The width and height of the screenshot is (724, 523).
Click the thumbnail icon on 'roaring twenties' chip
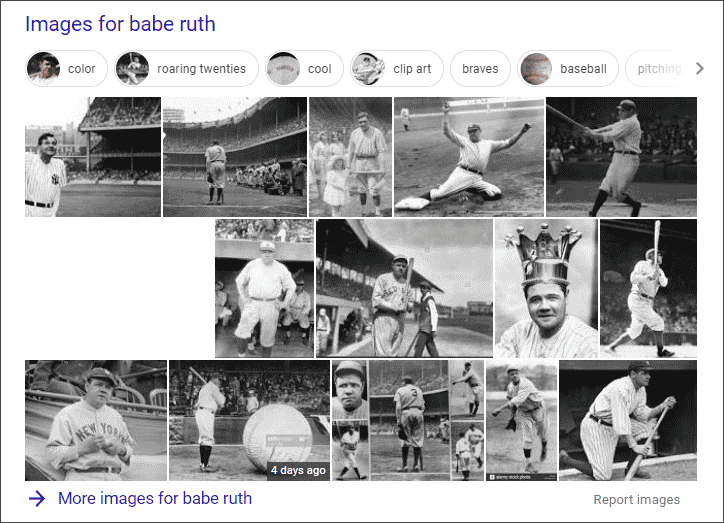tap(132, 68)
